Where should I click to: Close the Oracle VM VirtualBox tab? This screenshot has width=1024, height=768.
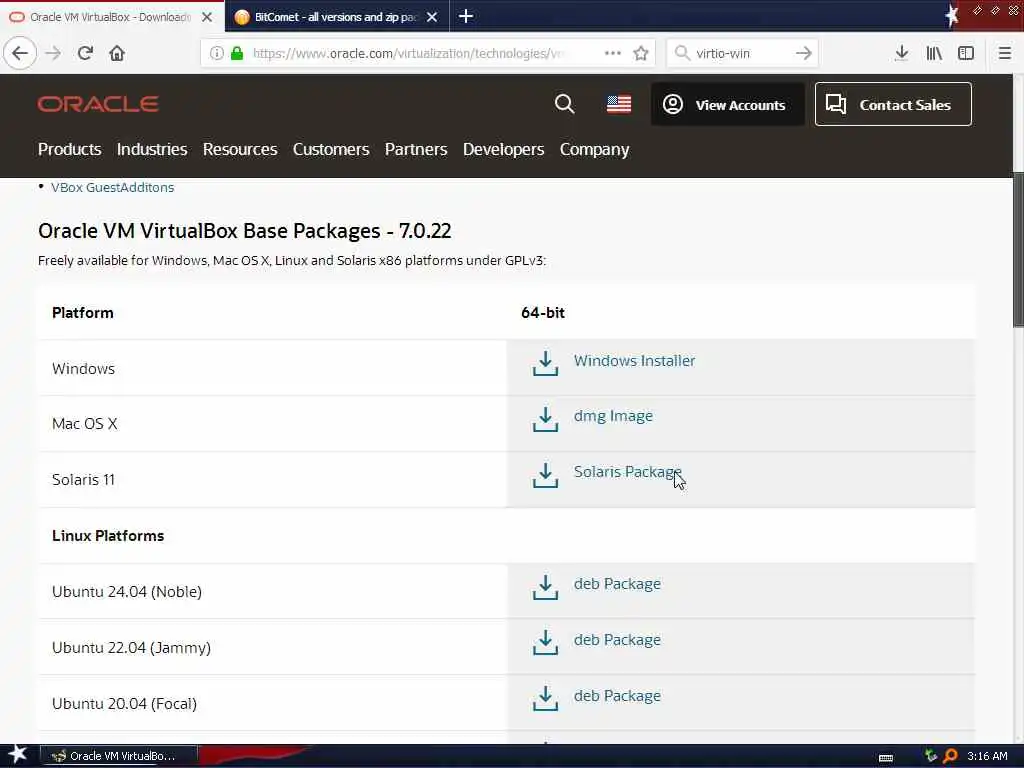point(207,17)
